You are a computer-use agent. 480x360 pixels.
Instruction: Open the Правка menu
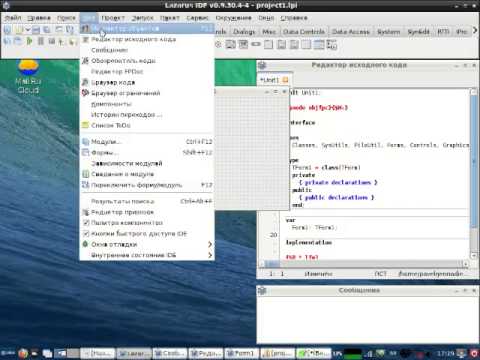coord(39,18)
